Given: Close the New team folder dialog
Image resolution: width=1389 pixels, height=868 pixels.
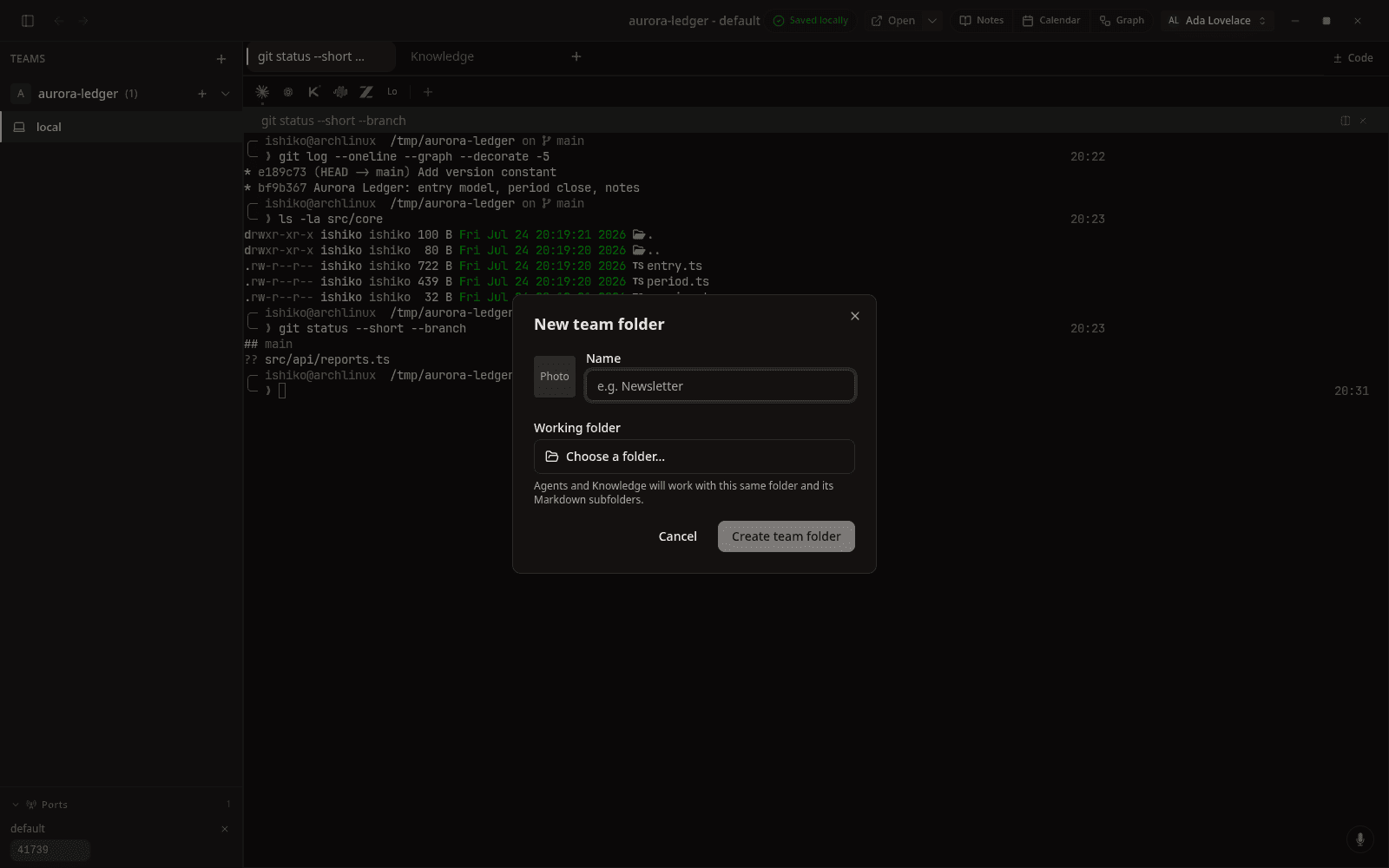Looking at the screenshot, I should coord(855,316).
